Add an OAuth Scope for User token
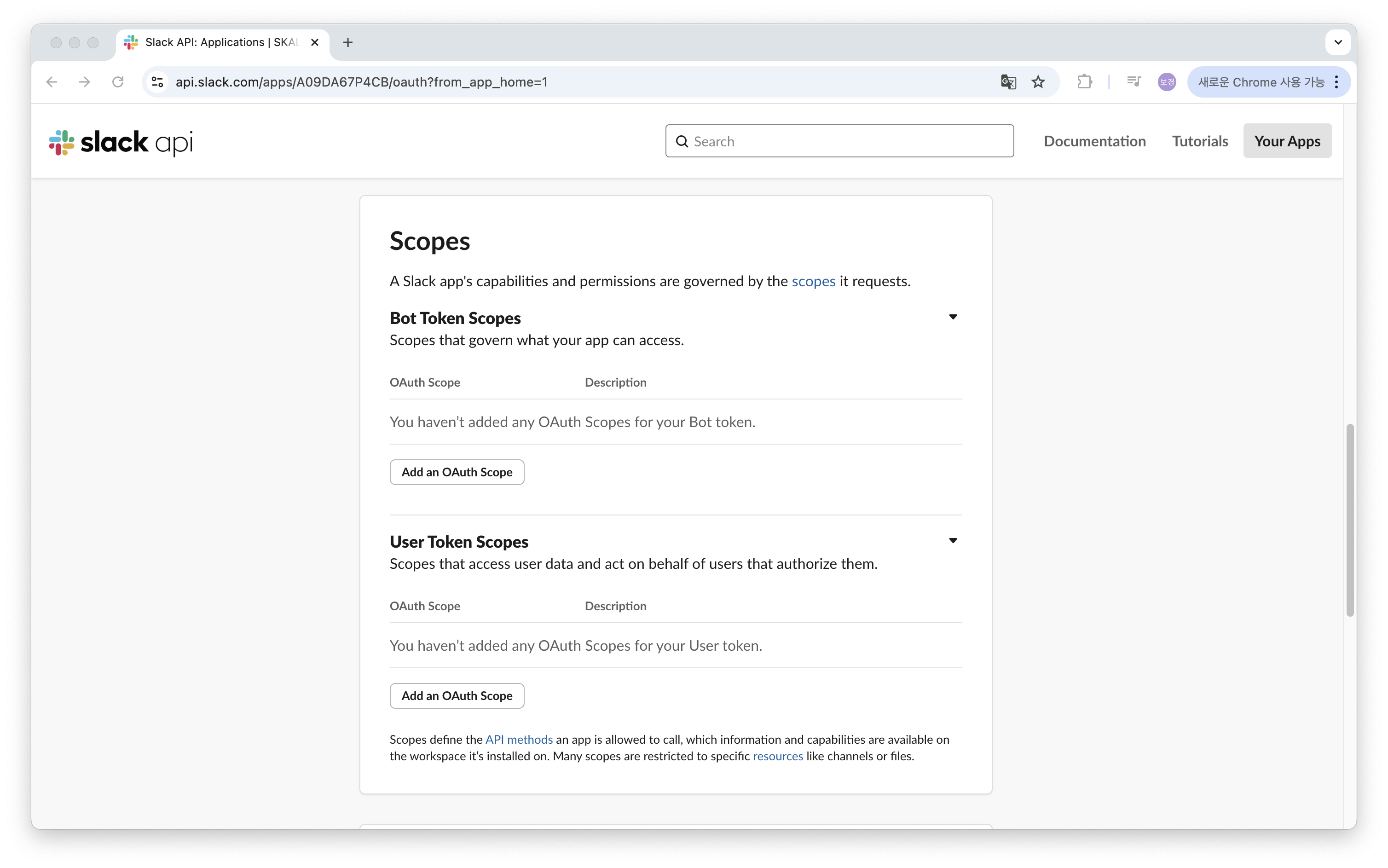 (457, 696)
